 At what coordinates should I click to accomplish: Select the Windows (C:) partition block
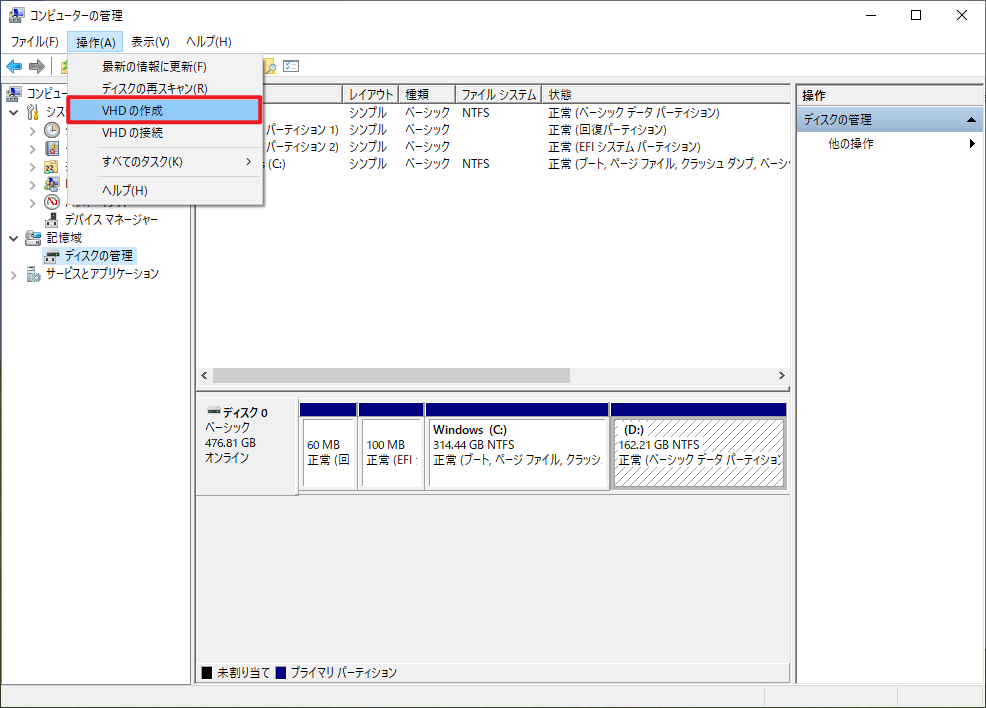tap(517, 452)
